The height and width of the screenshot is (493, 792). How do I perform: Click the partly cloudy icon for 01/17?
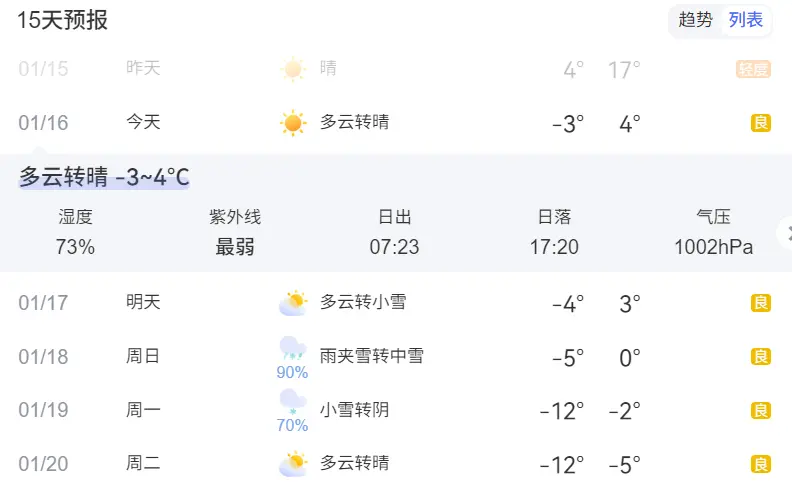tap(293, 303)
